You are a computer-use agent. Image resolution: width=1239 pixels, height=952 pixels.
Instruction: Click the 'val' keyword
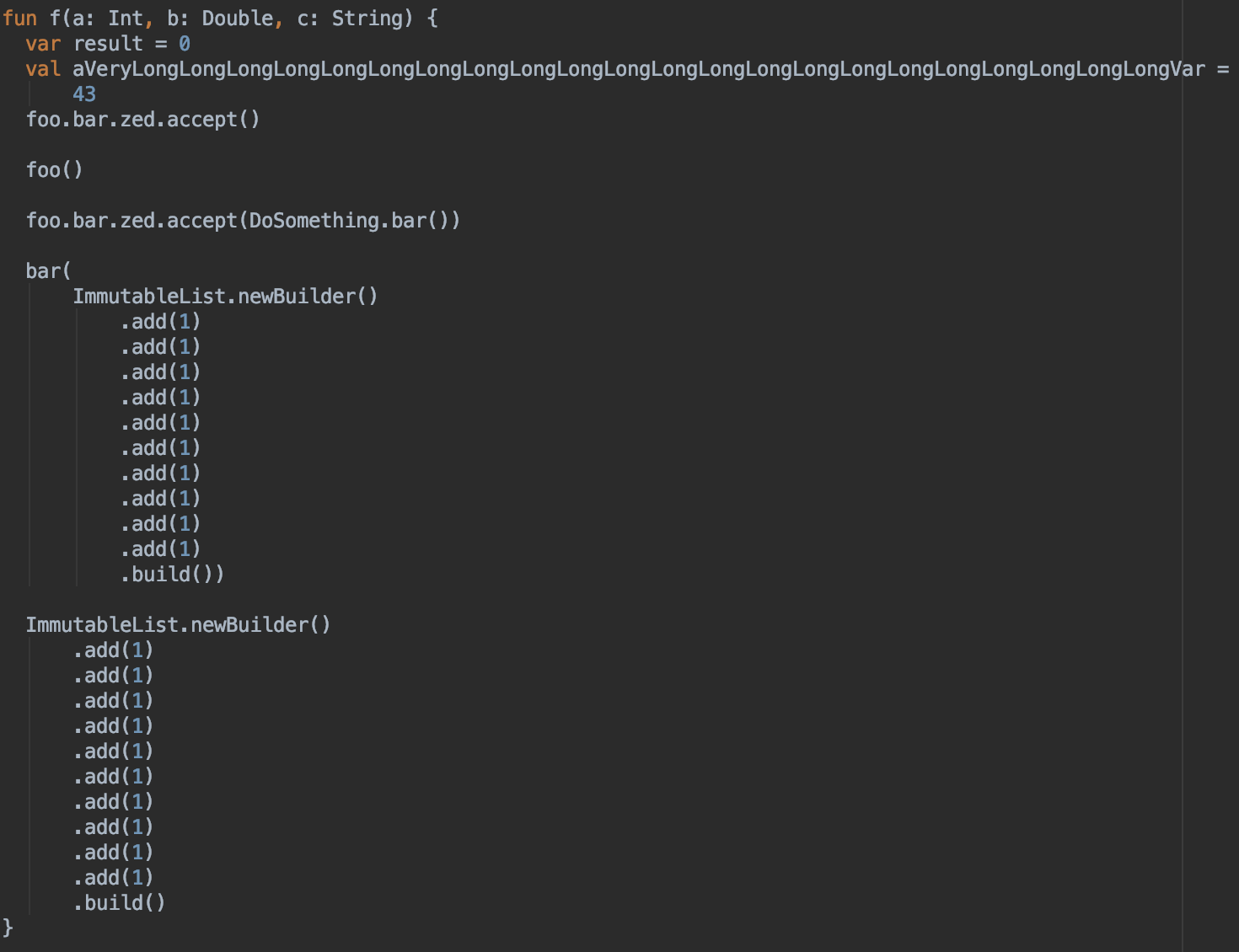point(43,69)
